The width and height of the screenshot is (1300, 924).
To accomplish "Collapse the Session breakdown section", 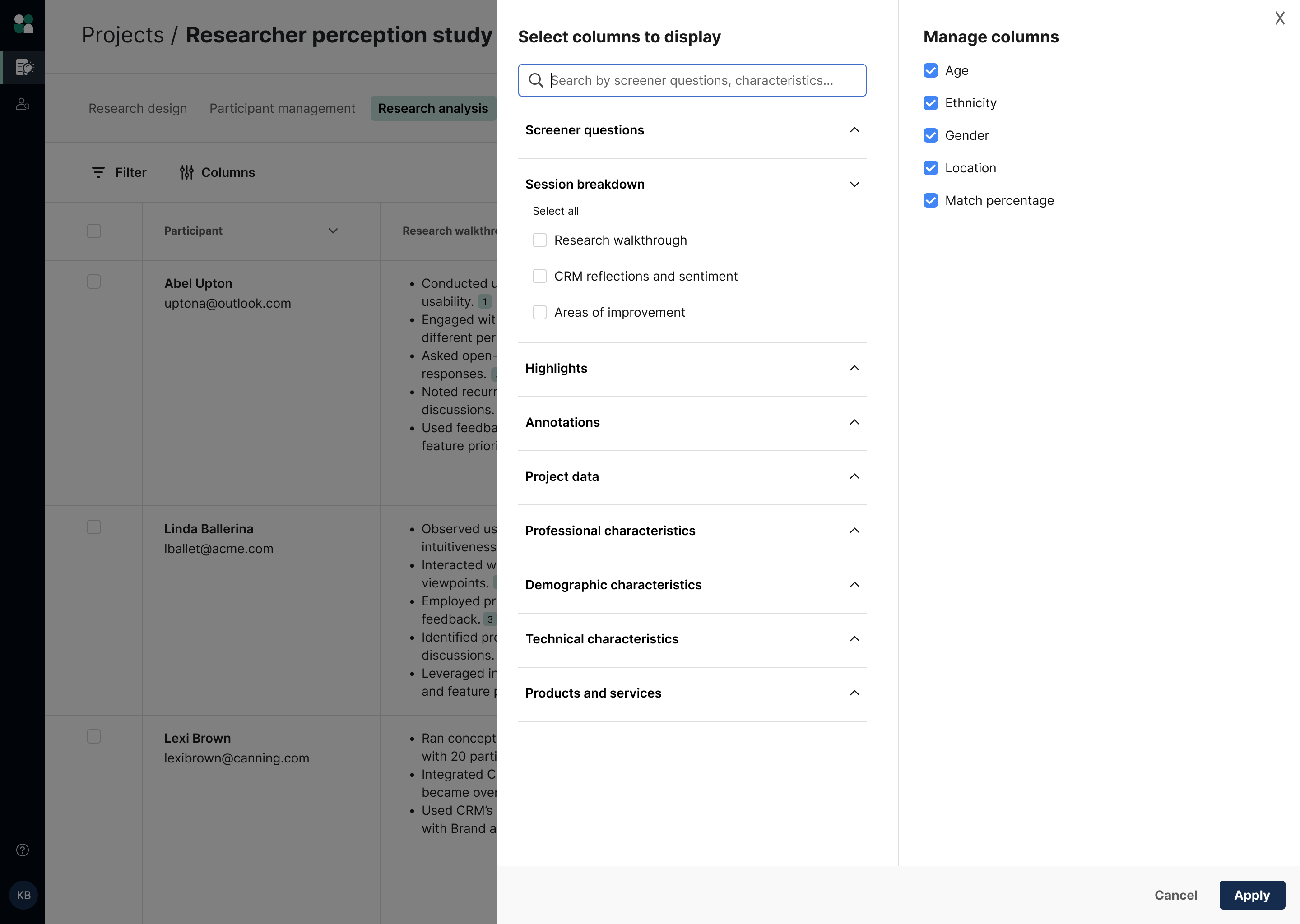I will coord(854,185).
